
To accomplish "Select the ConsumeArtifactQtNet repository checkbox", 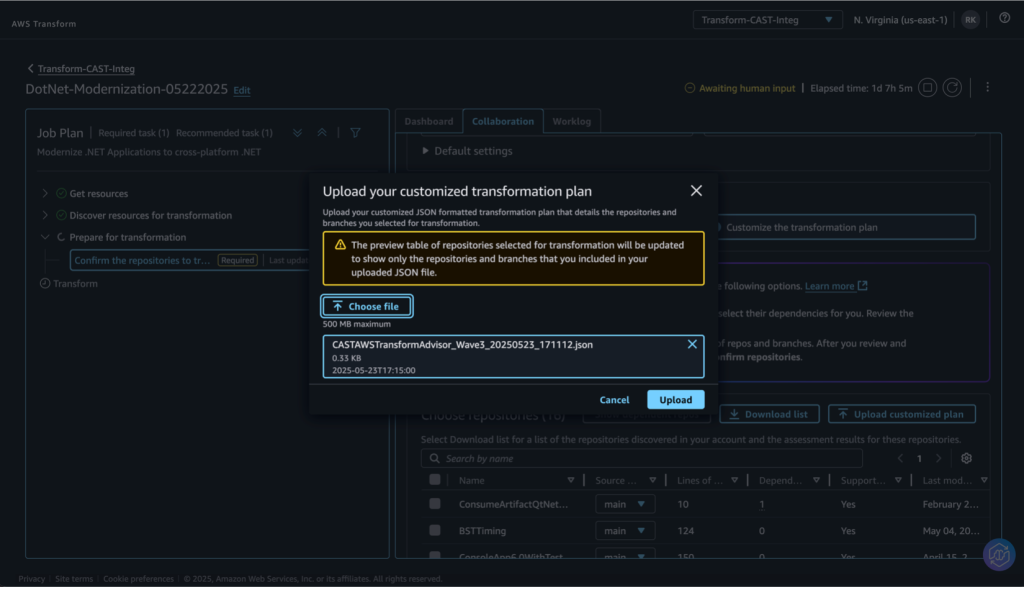I will coord(434,504).
